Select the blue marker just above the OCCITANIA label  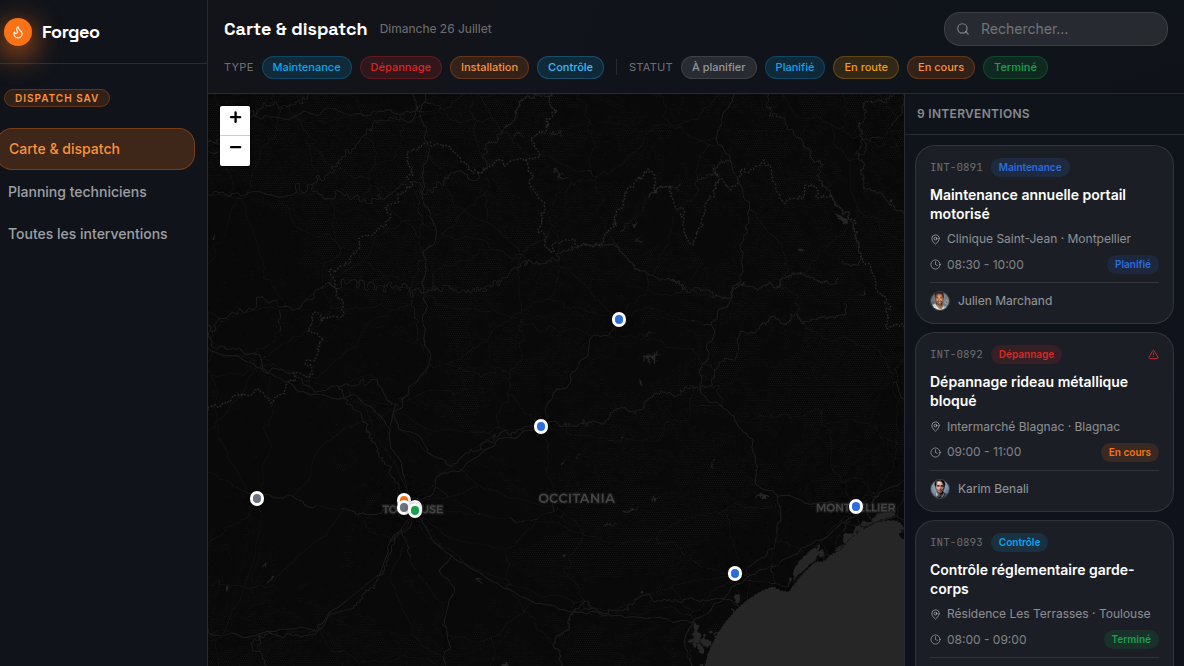click(541, 427)
